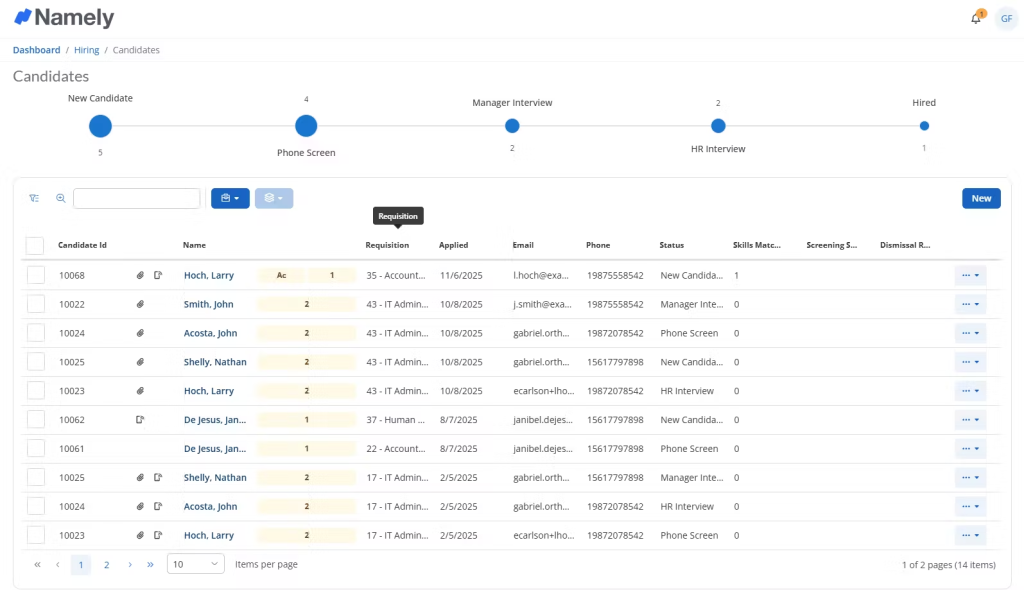Open row actions menu for Hoch, Larry 10068
The height and width of the screenshot is (590, 1024).
pos(970,275)
